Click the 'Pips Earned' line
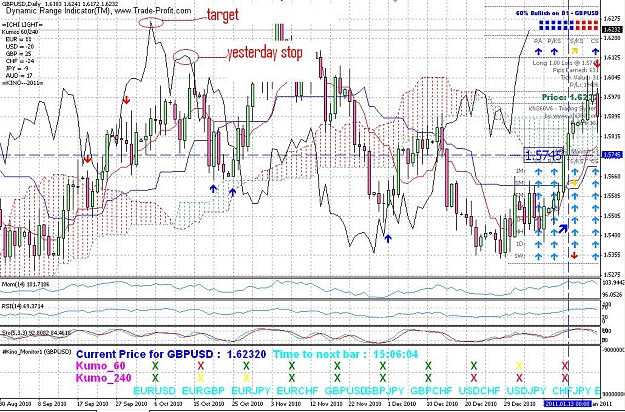Viewport: 625px width, 412px height. [576, 71]
